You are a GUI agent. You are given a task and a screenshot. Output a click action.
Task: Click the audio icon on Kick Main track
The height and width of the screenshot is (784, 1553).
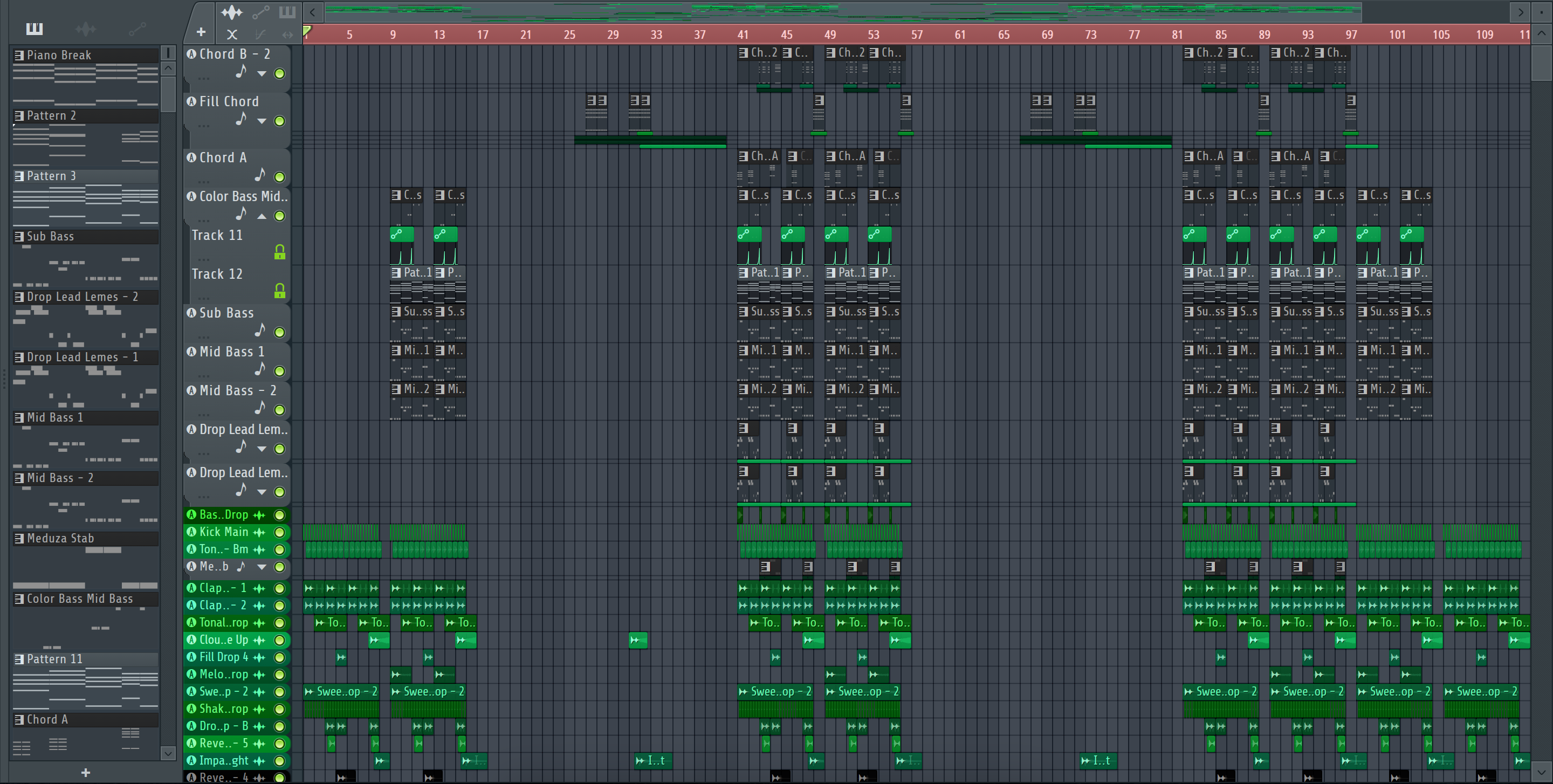coord(259,532)
